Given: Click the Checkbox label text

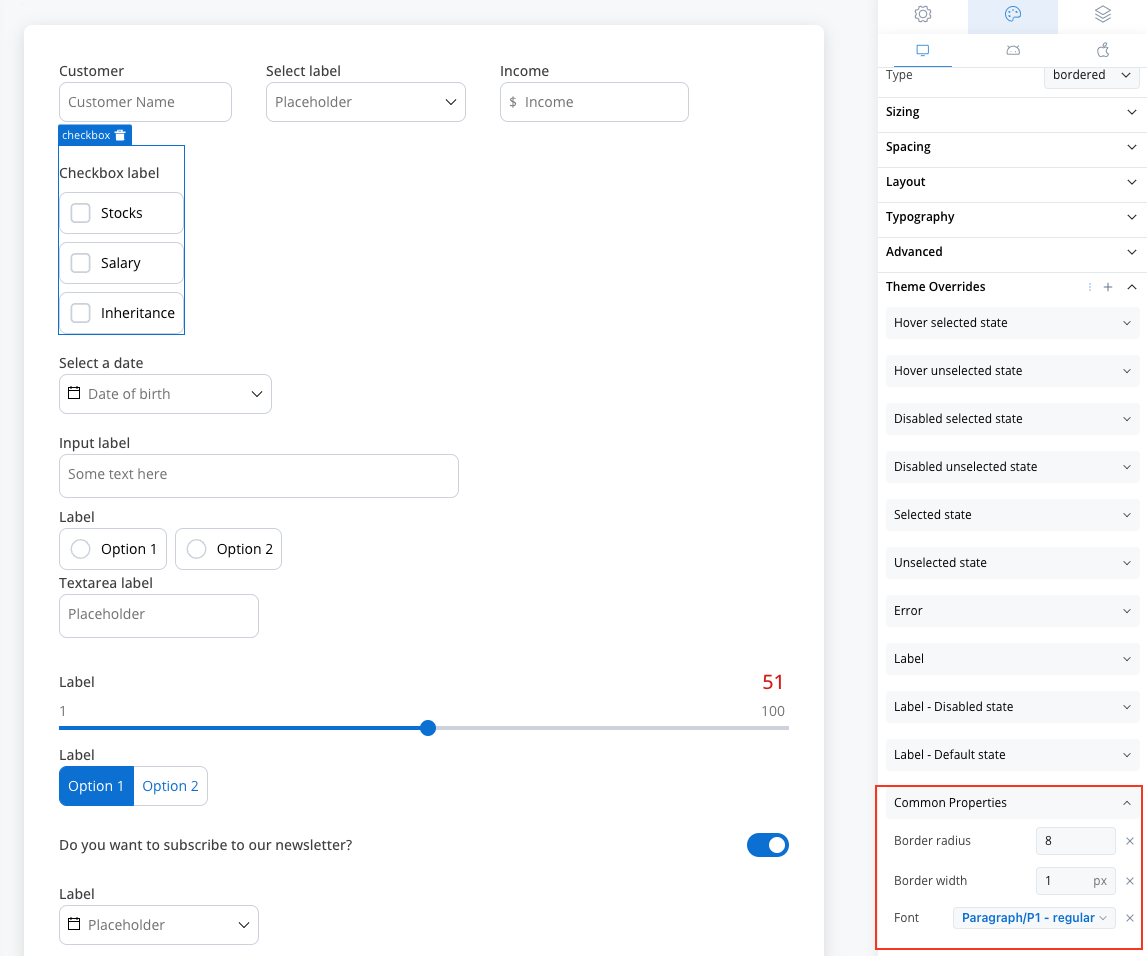Looking at the screenshot, I should click(x=109, y=173).
